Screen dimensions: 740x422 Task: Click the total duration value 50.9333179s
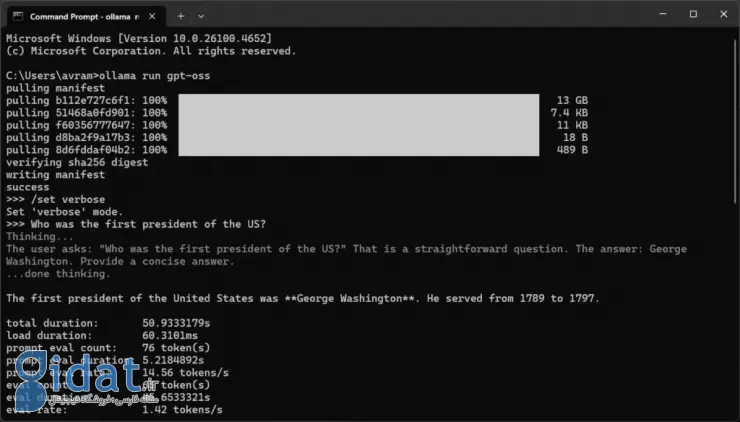(x=176, y=323)
